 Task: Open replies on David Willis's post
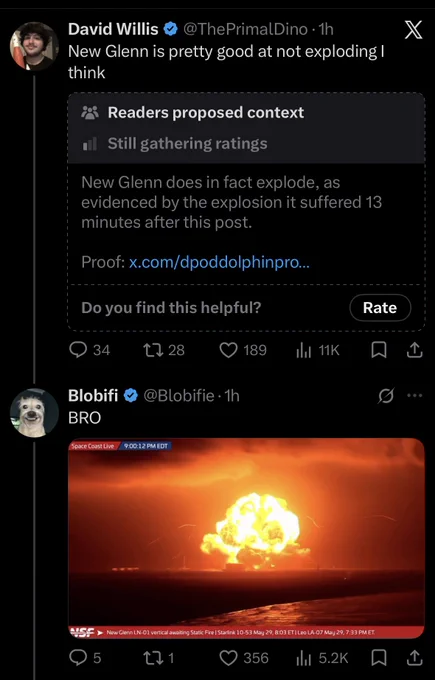[x=89, y=350]
